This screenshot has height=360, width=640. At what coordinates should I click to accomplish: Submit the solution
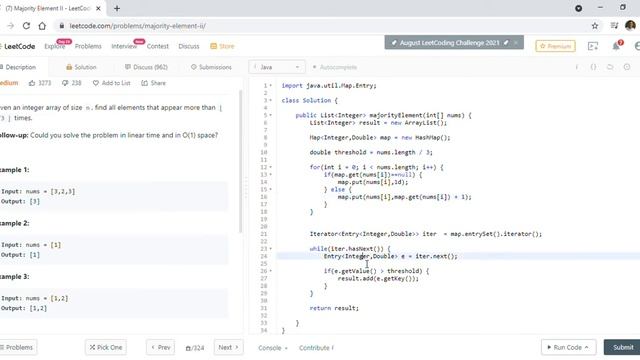coord(623,347)
